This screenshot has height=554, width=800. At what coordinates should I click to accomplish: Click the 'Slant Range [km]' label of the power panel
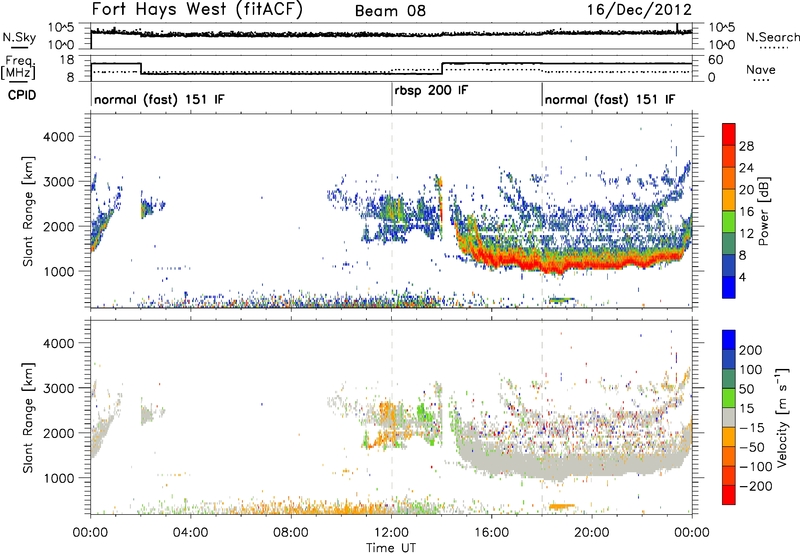tap(28, 211)
